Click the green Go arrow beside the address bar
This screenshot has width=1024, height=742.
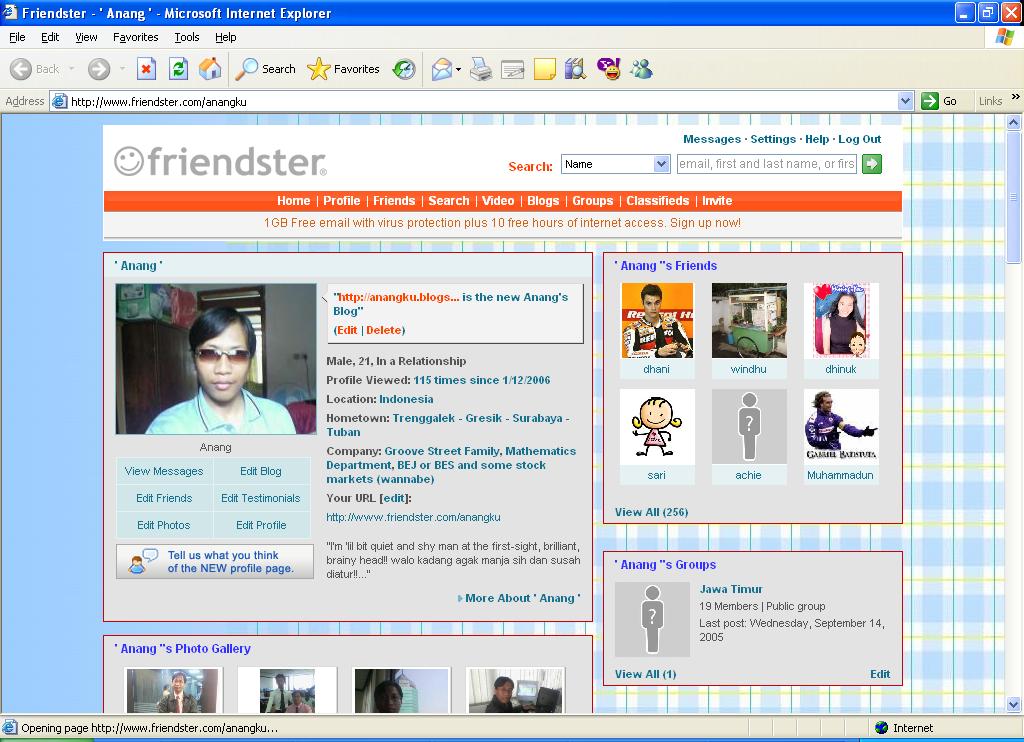[x=929, y=101]
